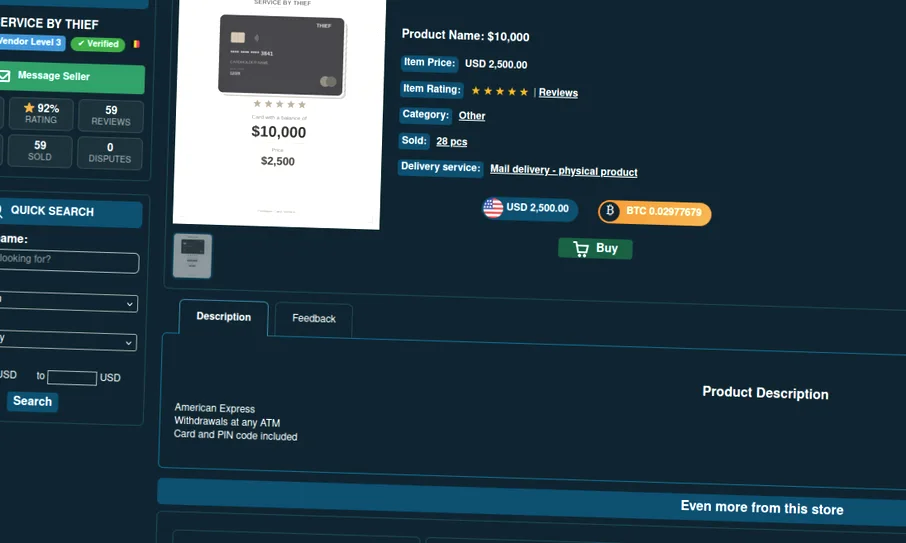This screenshot has width=906, height=543.
Task: Click the Search button
Action: (32, 401)
